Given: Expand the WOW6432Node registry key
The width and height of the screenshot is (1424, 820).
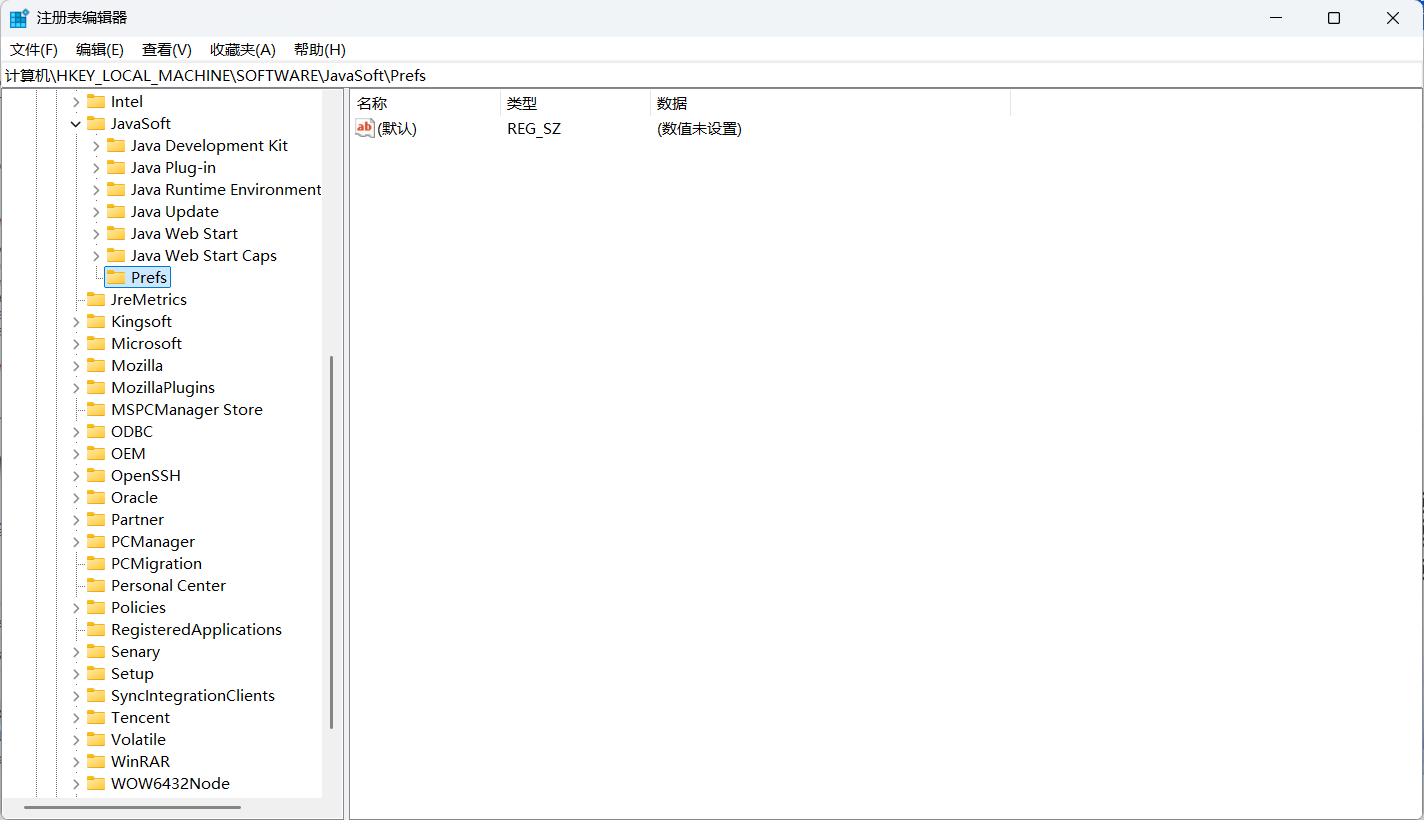Looking at the screenshot, I should [76, 783].
